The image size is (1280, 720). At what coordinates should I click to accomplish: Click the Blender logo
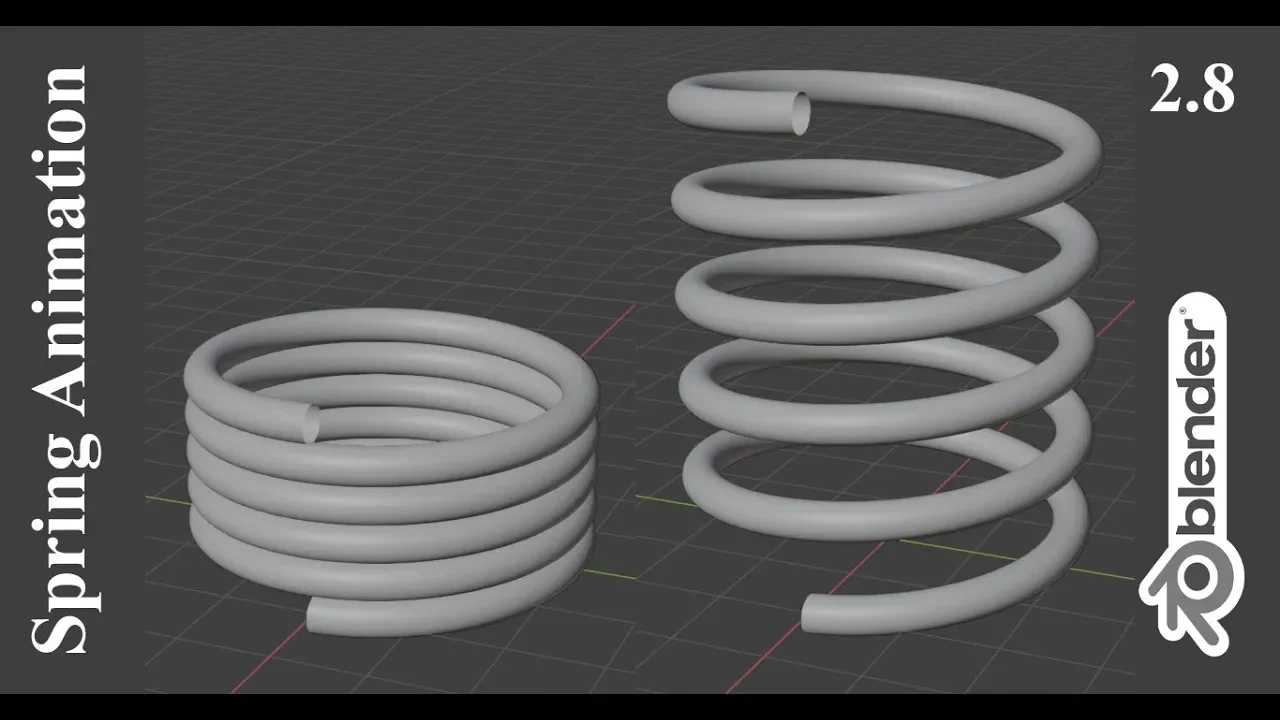1191,473
